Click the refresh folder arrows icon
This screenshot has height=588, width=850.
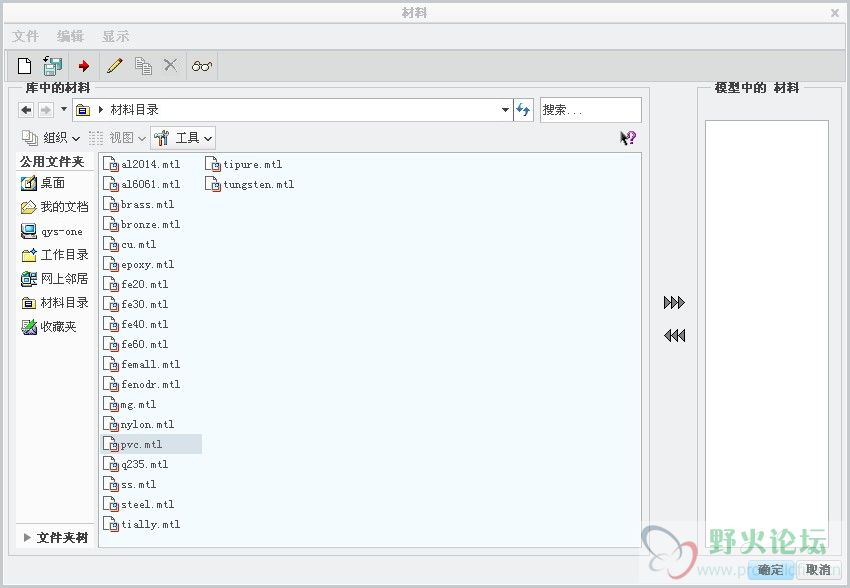click(523, 110)
